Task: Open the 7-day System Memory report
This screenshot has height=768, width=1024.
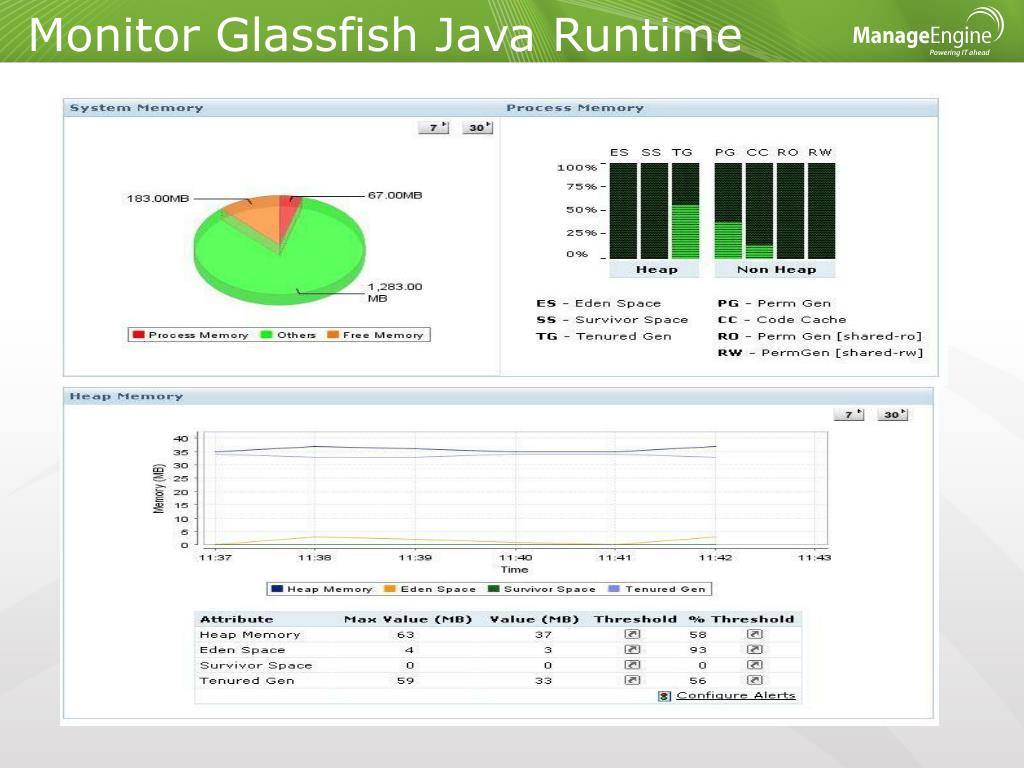Action: (x=434, y=127)
